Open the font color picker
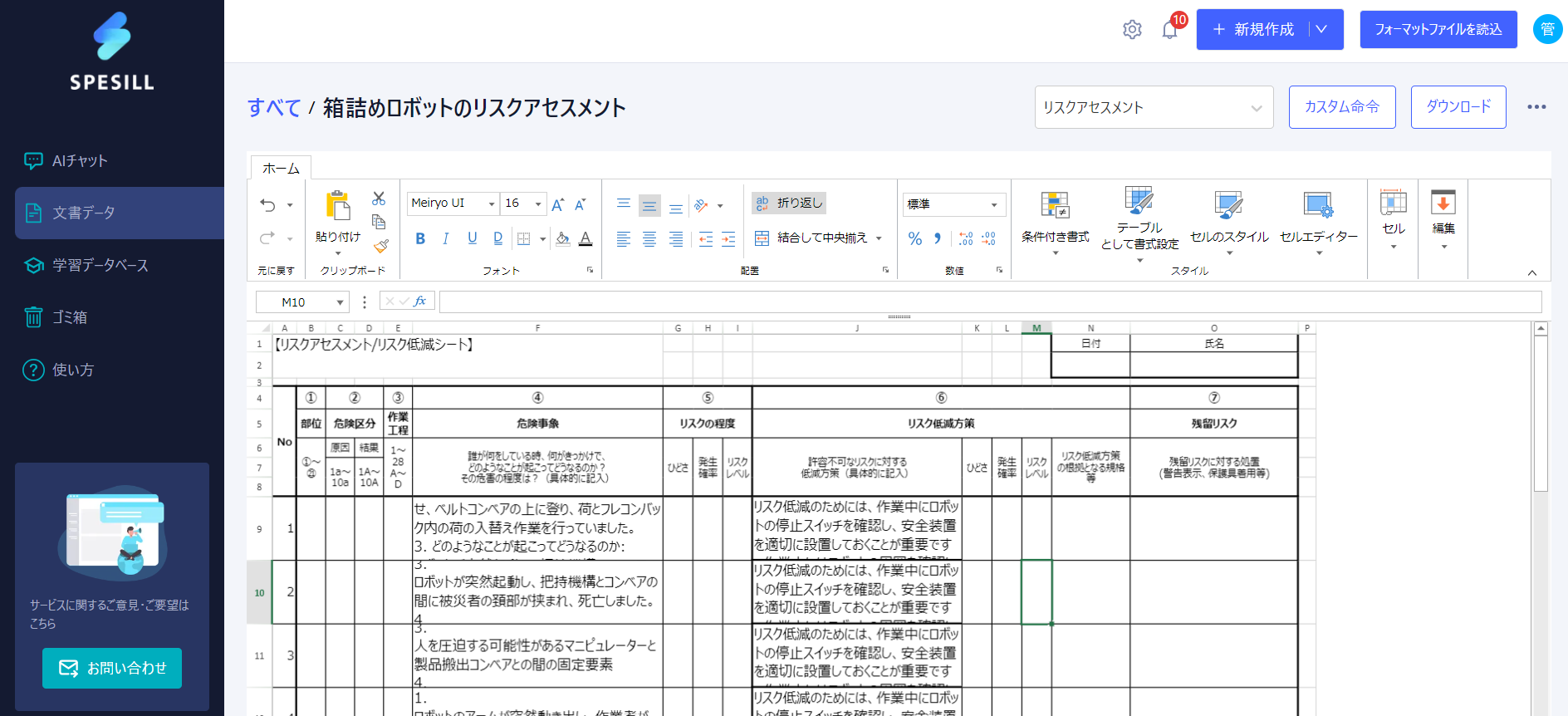The image size is (1568, 716). pyautogui.click(x=586, y=239)
